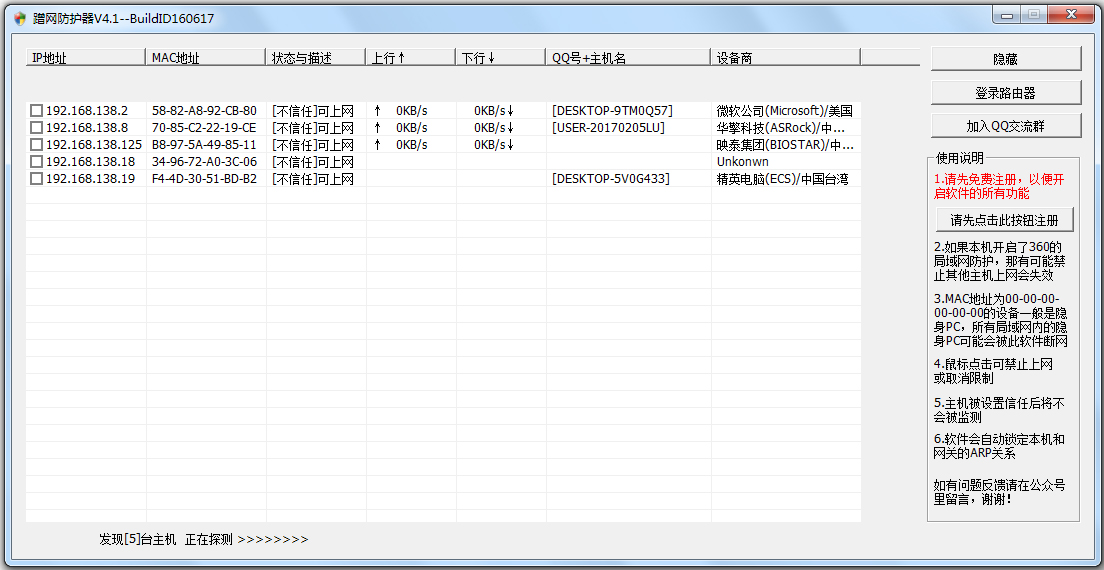Screen dimensions: 1104x570
Task: Click vendor 精英电脑(ECS)/中国台湾
Action: coord(782,179)
